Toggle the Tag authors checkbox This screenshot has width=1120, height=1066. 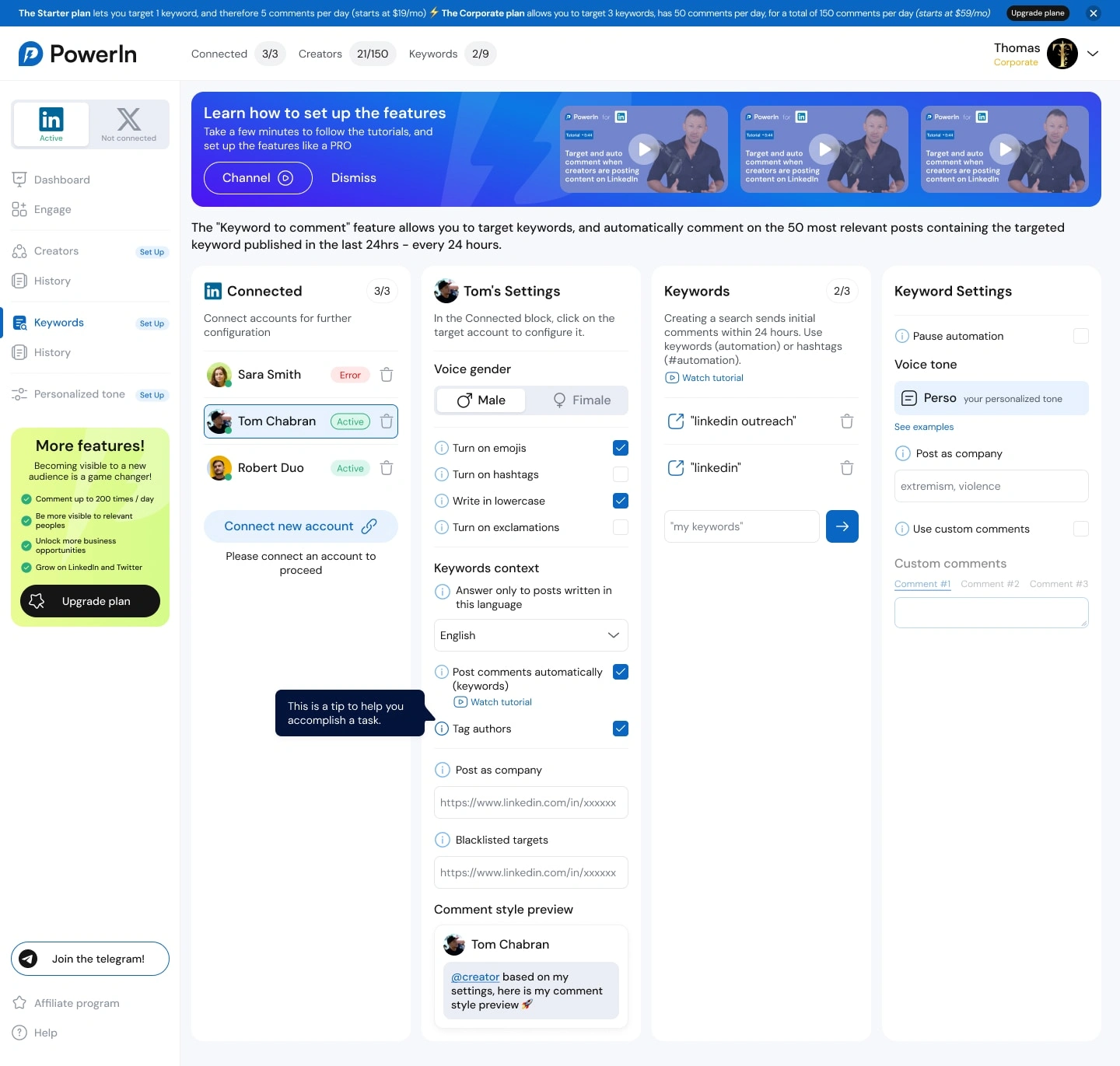pyautogui.click(x=621, y=729)
